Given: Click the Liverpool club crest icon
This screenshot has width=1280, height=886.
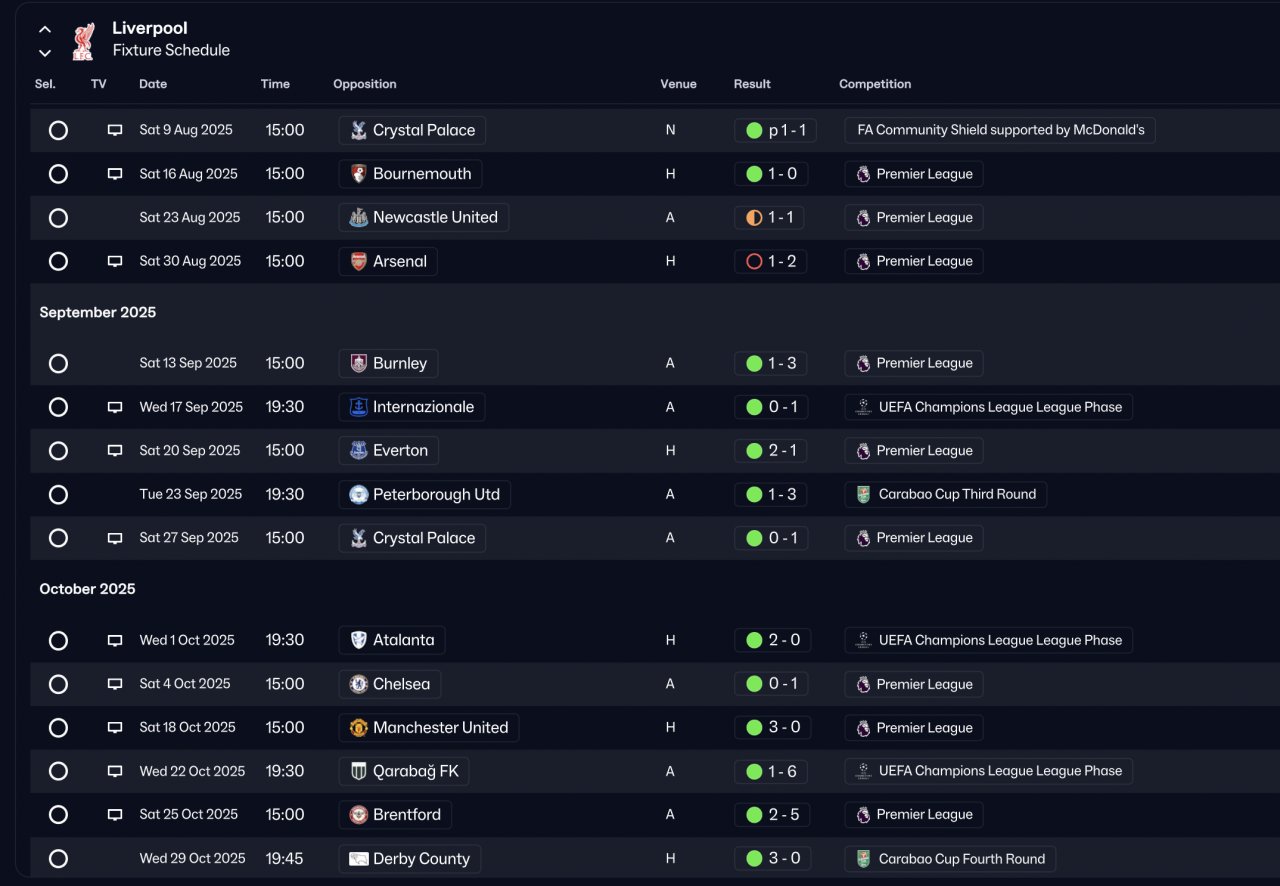Looking at the screenshot, I should (x=83, y=41).
